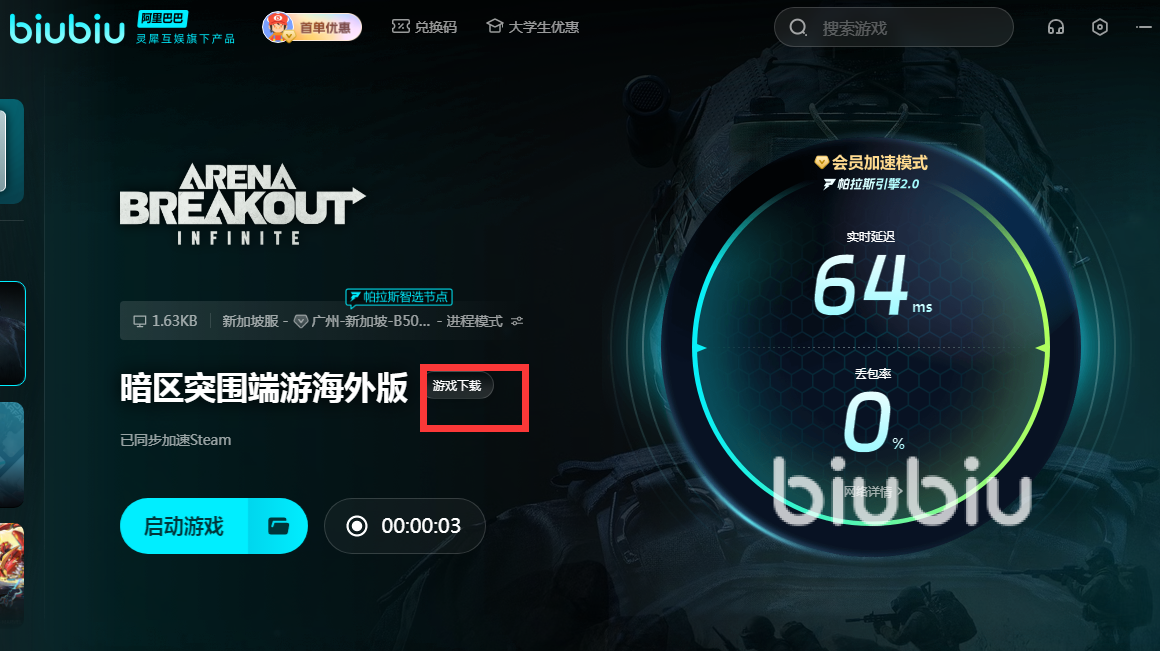This screenshot has width=1160, height=651.
Task: Click the 游戏下载 button
Action: pyautogui.click(x=456, y=385)
